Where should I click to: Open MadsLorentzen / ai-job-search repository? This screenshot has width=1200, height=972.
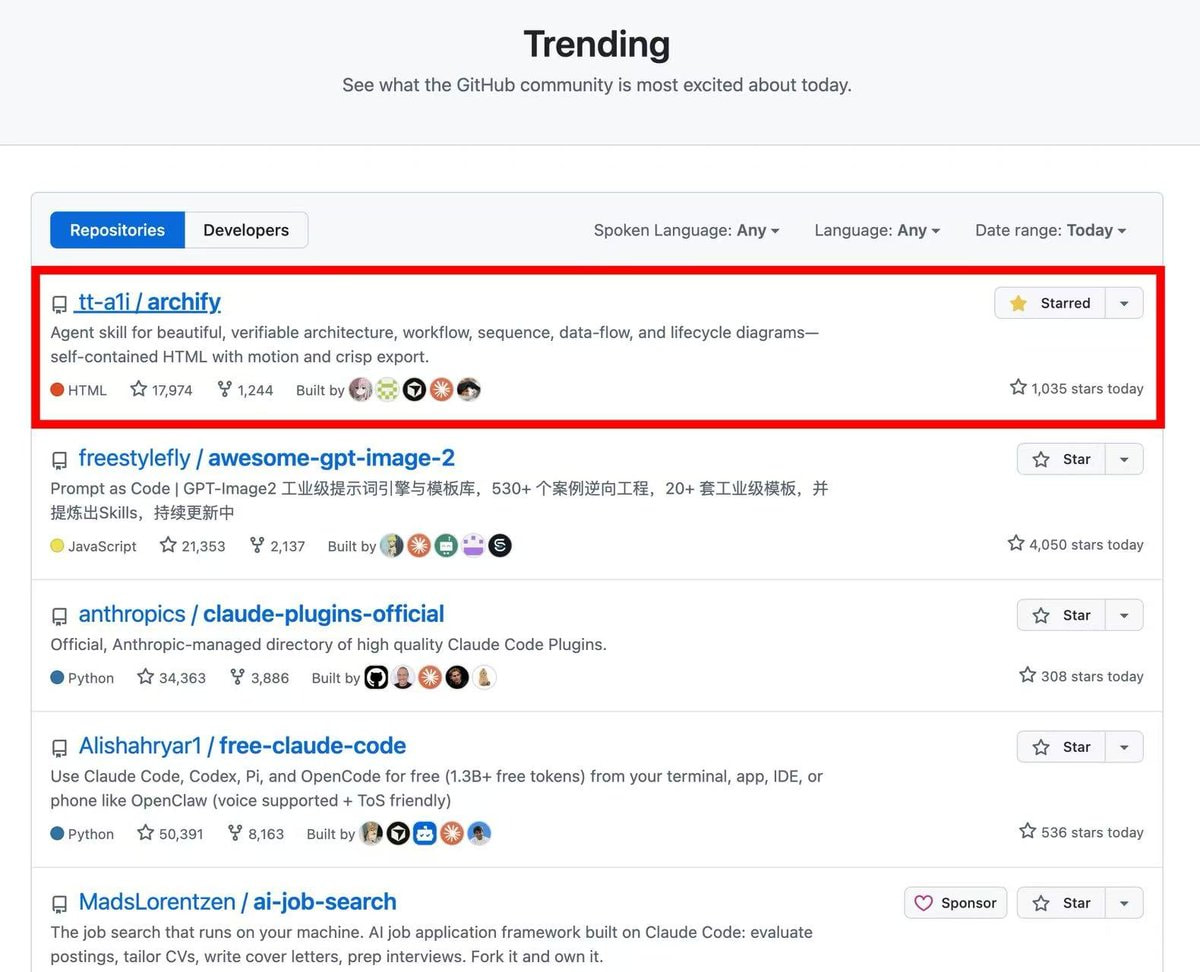[x=237, y=902]
